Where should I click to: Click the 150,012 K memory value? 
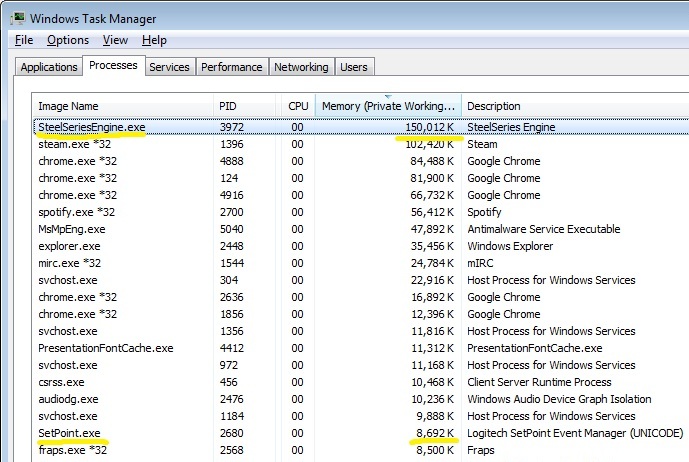pos(429,127)
